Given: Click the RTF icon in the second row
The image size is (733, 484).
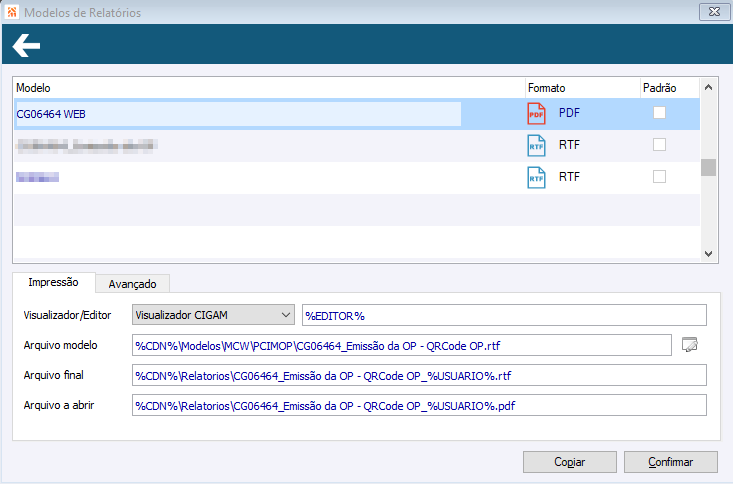Looking at the screenshot, I should tap(536, 145).
